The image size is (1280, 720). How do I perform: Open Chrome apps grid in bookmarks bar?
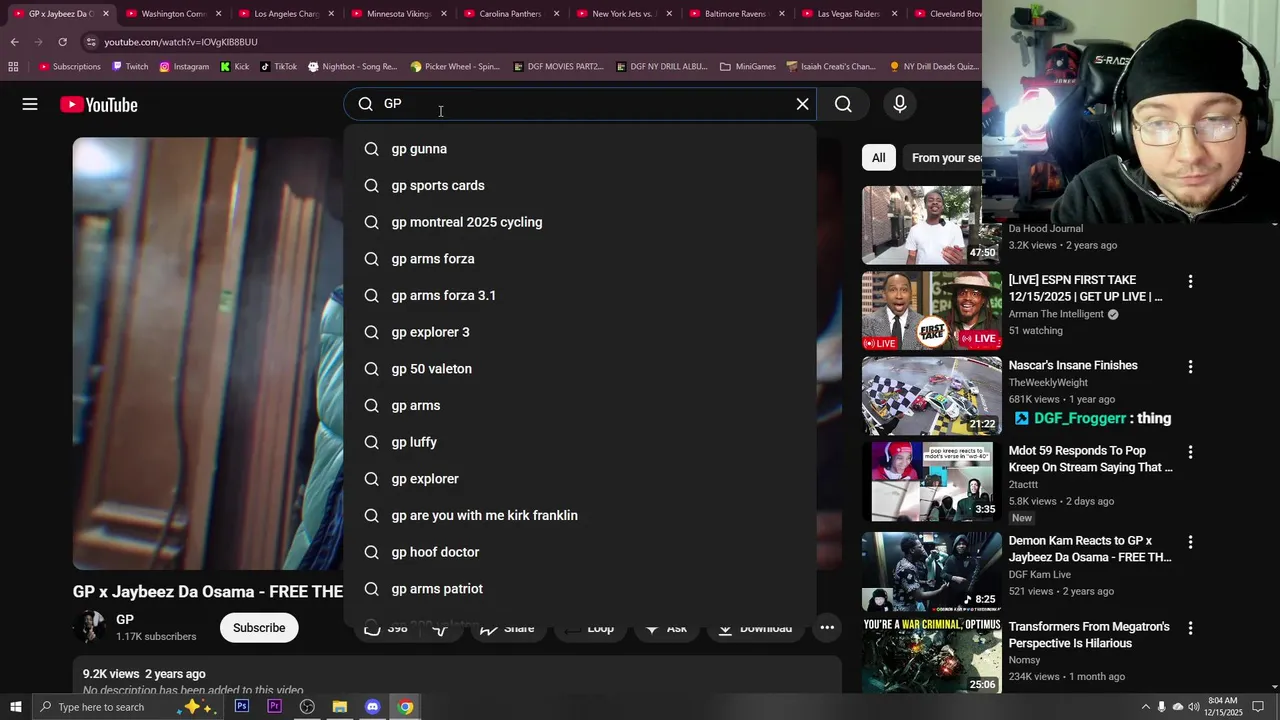click(x=13, y=67)
